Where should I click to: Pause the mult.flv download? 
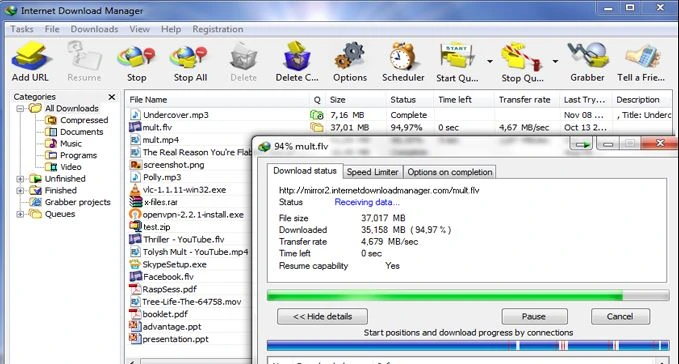(x=534, y=316)
